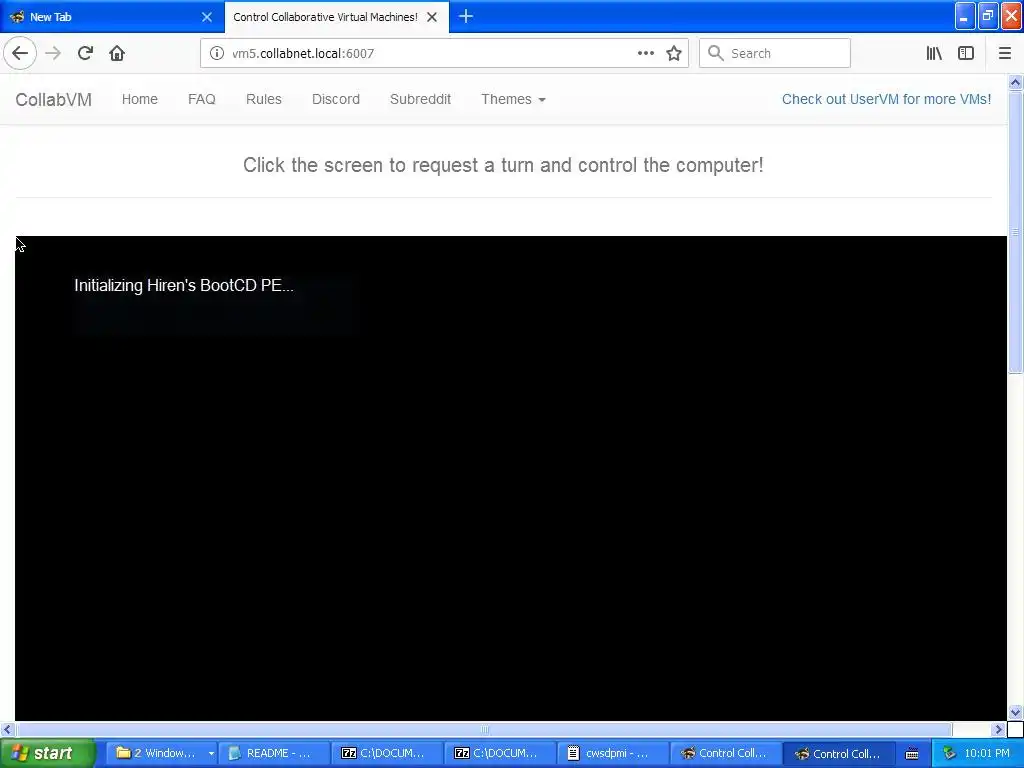Bookmark this page with the star
Viewport: 1024px width, 768px height.
674,53
